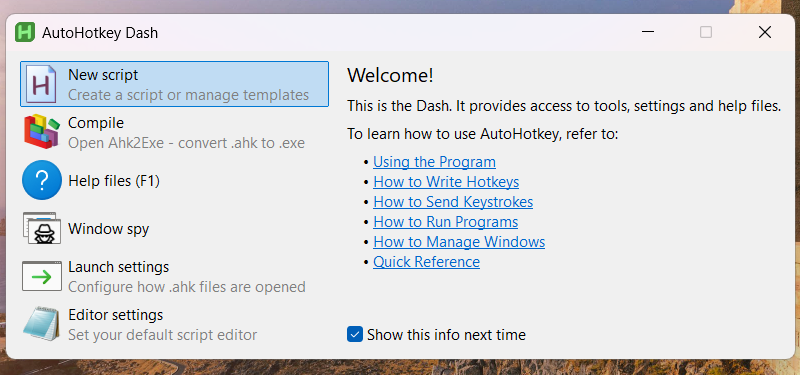This screenshot has height=375, width=800.
Task: Click the blue Help question mark icon
Action: click(x=42, y=180)
